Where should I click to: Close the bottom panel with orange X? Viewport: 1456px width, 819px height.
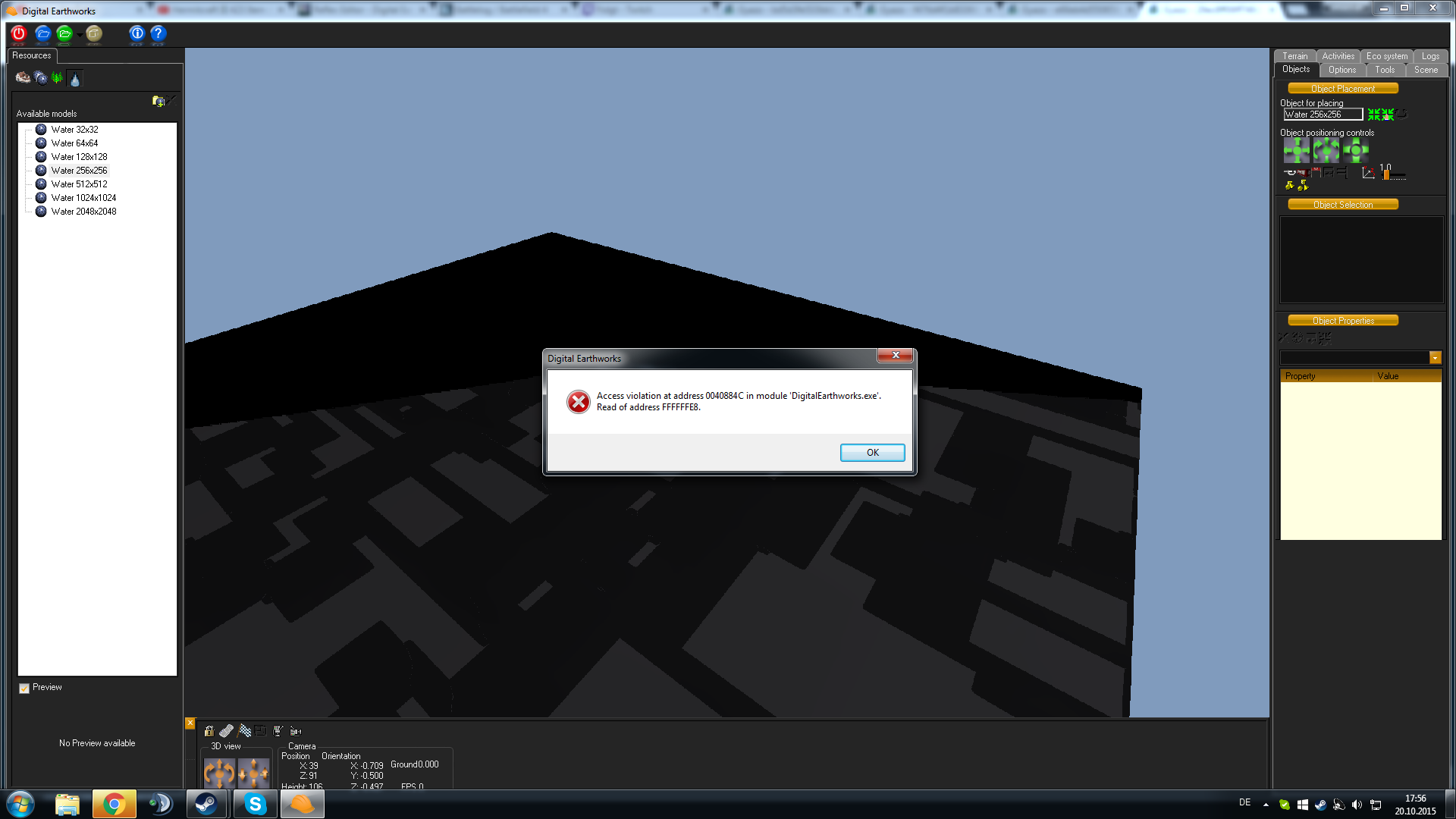pos(190,723)
